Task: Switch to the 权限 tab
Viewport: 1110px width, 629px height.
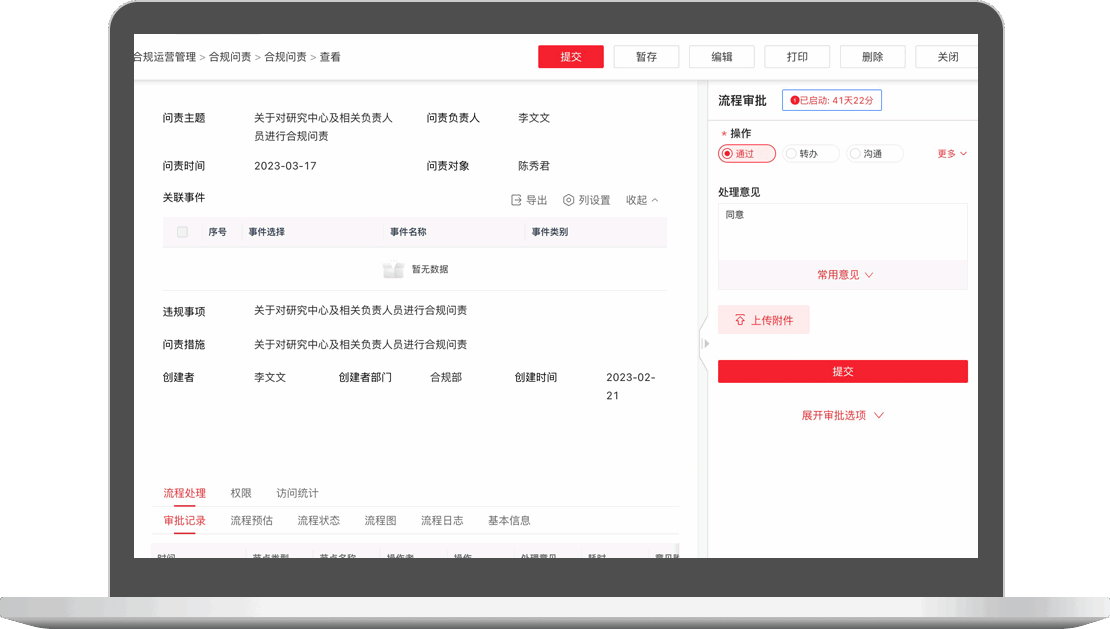Action: pos(241,493)
